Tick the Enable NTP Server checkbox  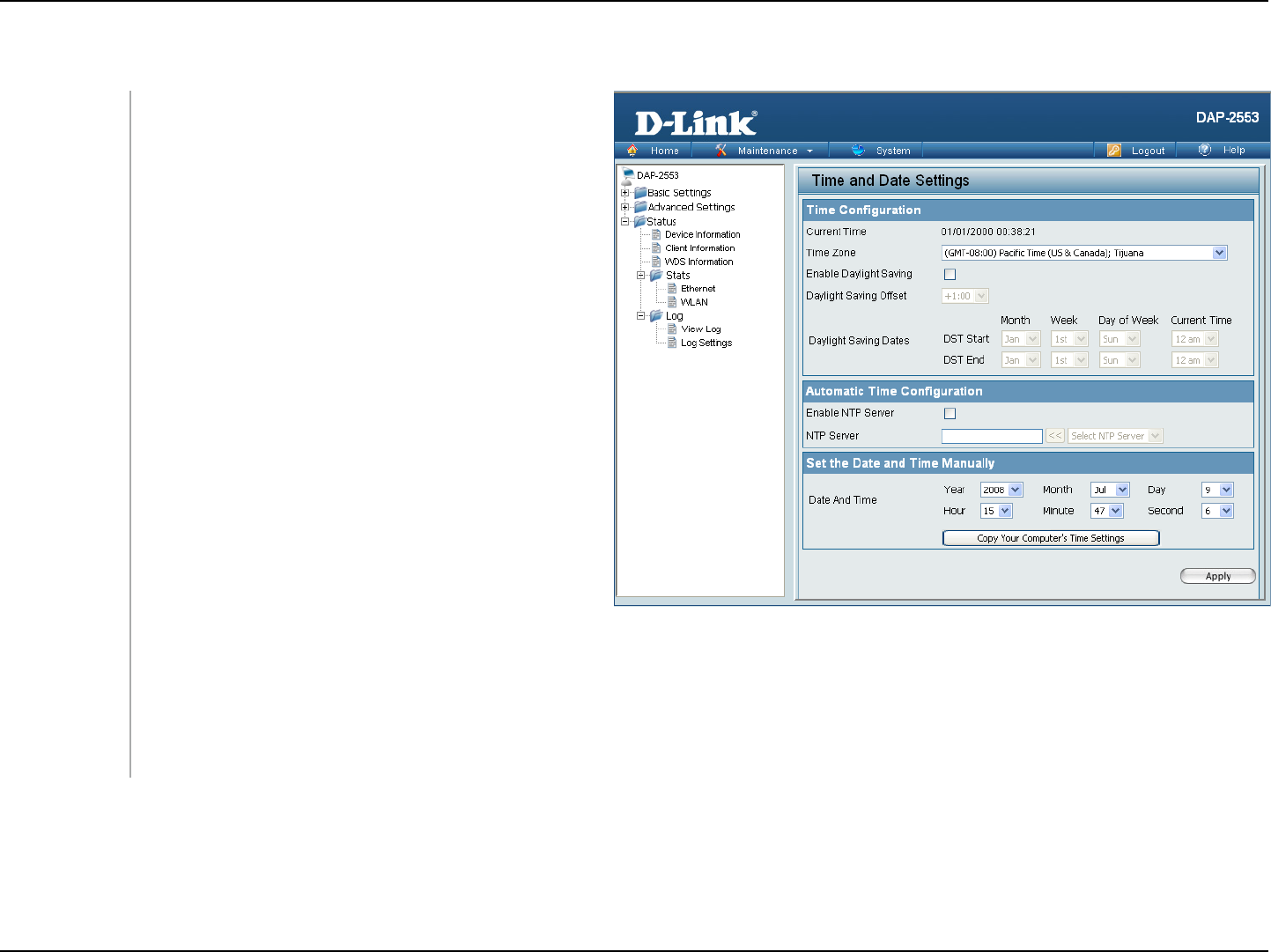(x=950, y=413)
